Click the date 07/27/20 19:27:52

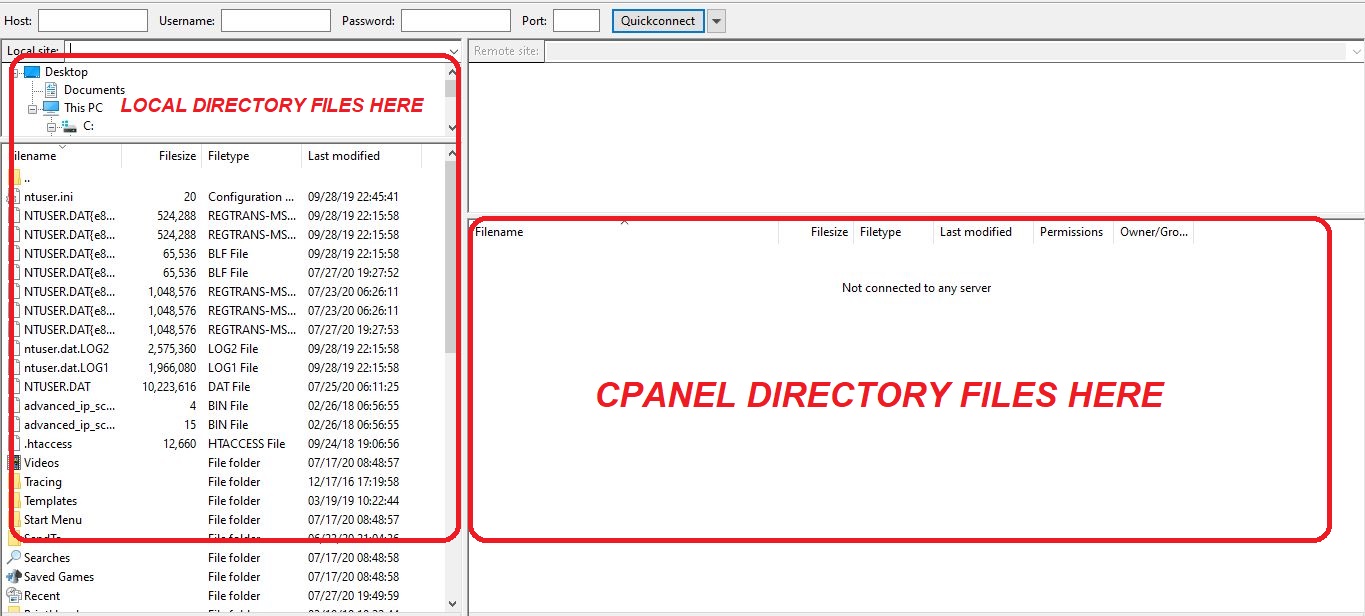(353, 273)
